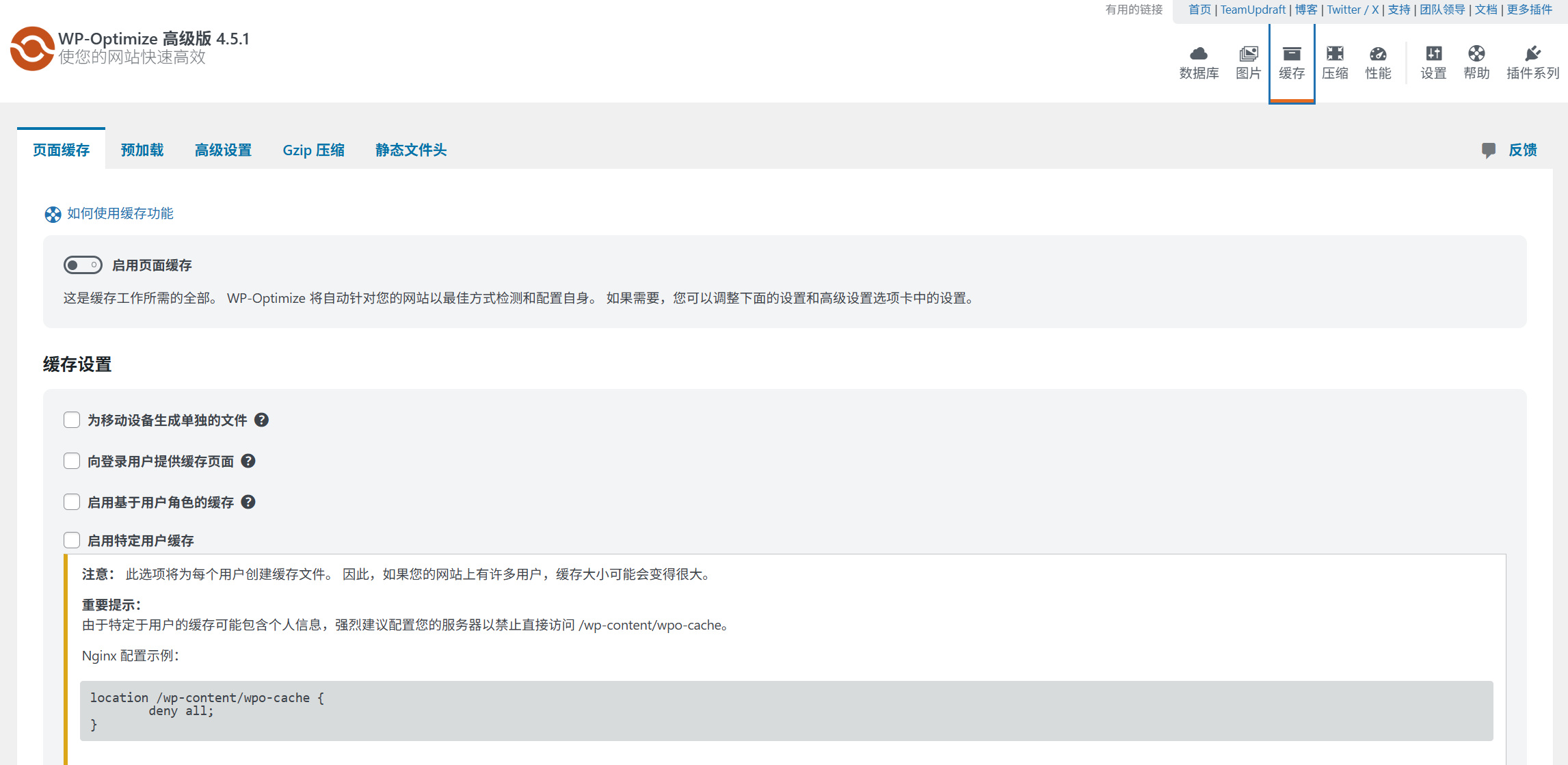
Task: Click the TeamUpdraft link at top
Action: 1253,10
